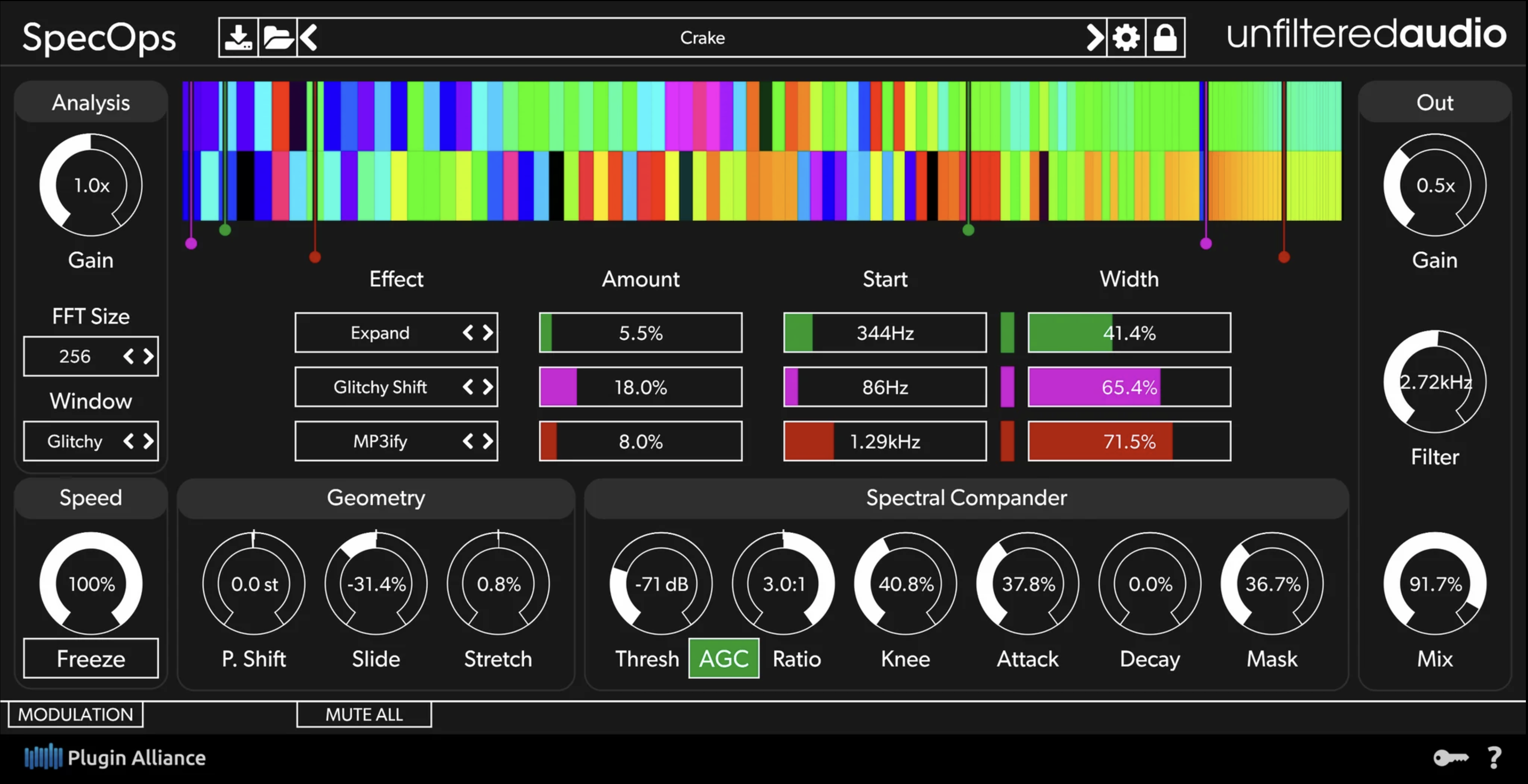Click the save preset download icon
The height and width of the screenshot is (784, 1528).
[238, 37]
